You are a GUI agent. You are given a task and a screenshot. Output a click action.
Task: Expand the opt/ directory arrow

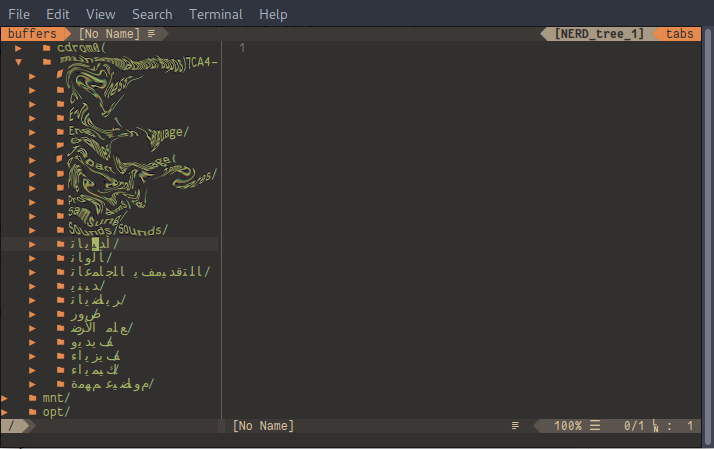4,412
